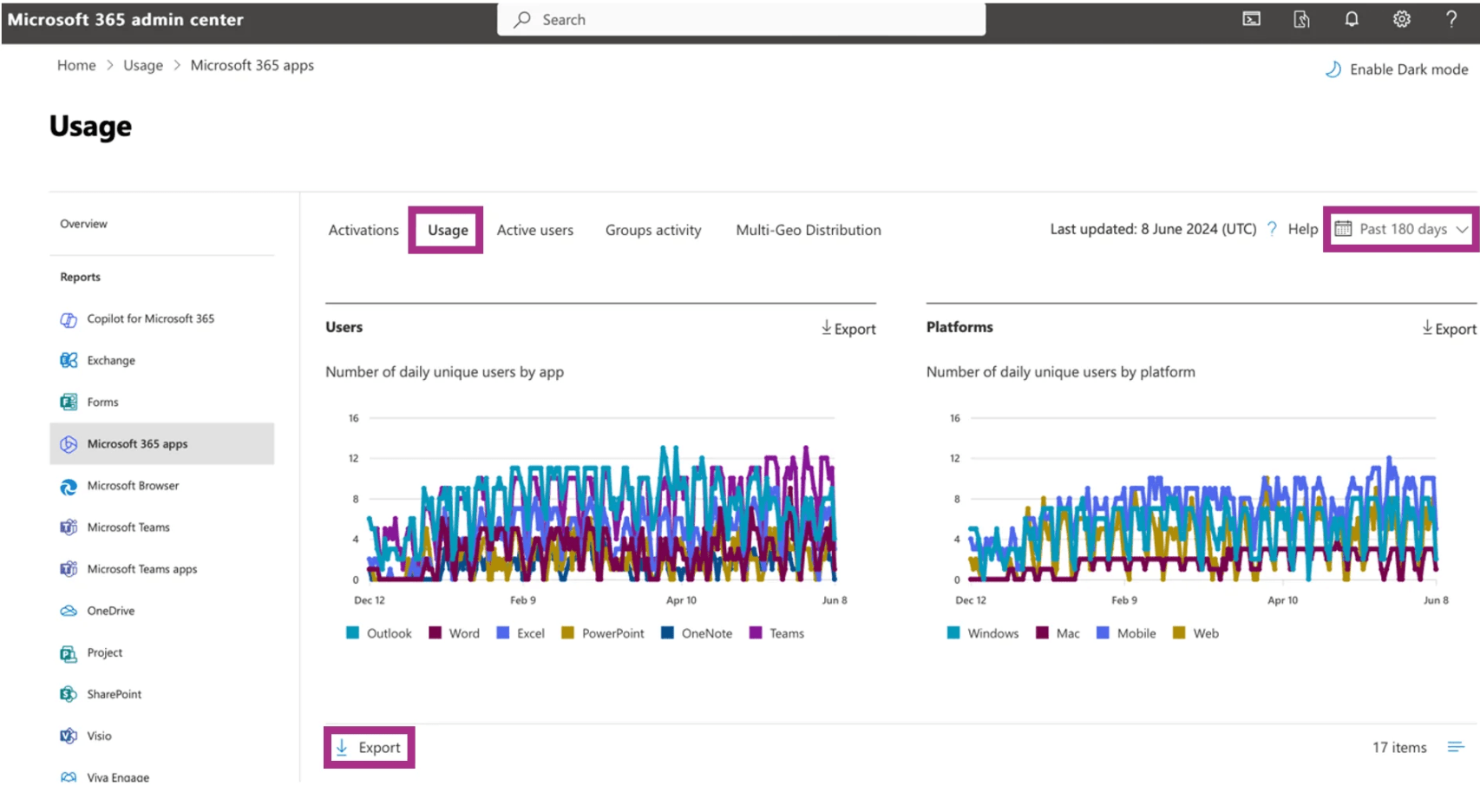Click the Teams purple legend swatch
This screenshot has height=812, width=1480.
(756, 634)
